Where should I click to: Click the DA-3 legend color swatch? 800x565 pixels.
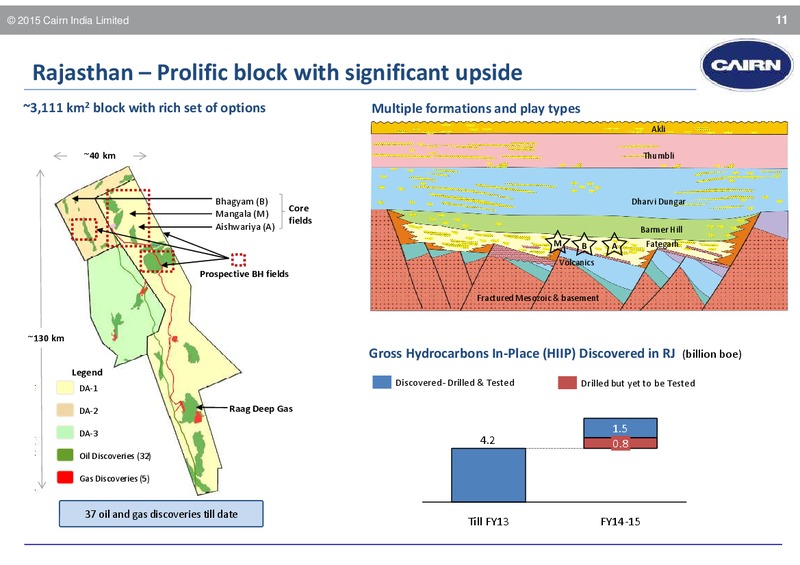(x=65, y=433)
